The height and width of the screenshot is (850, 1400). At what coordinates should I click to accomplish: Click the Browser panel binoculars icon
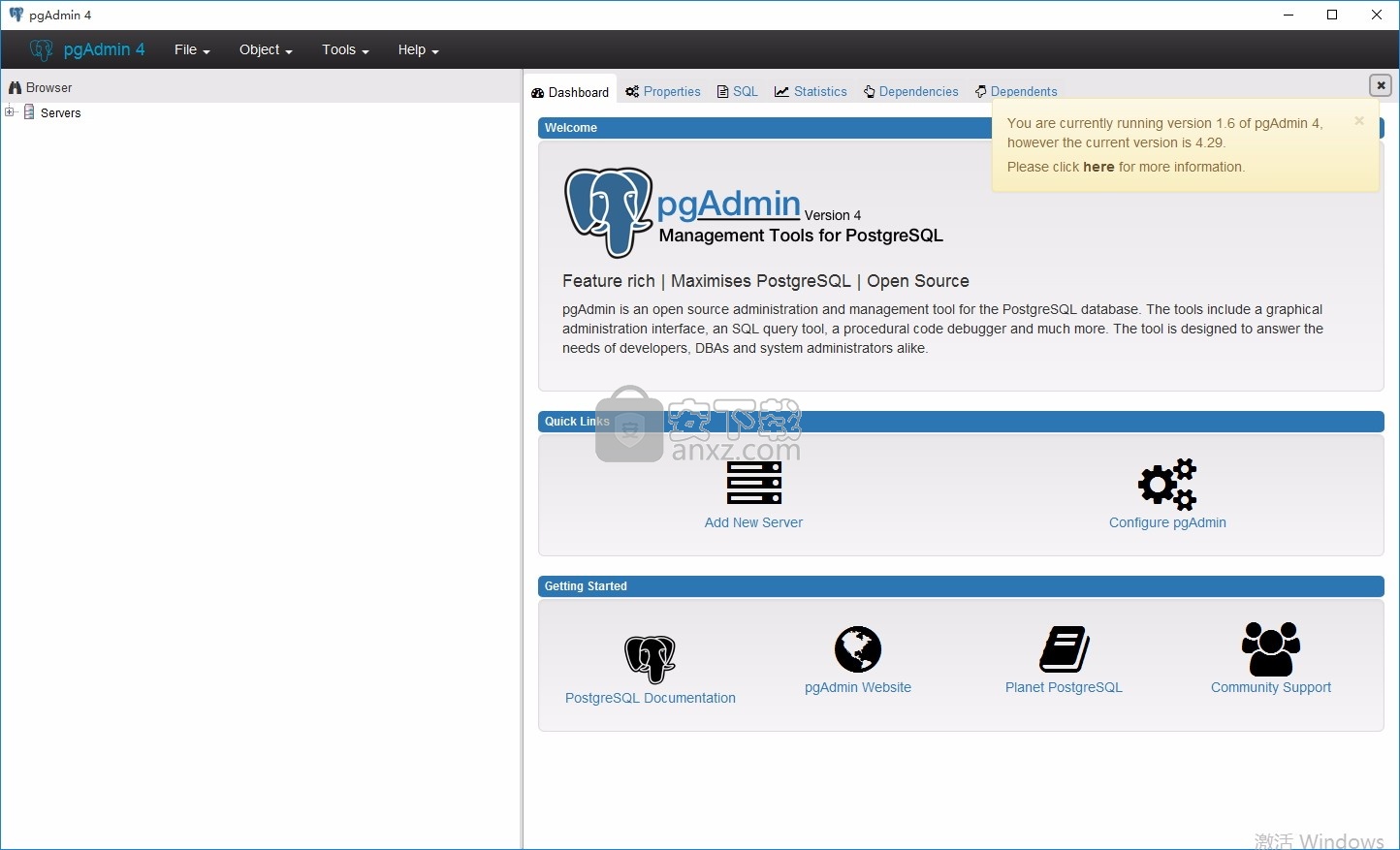[x=15, y=87]
